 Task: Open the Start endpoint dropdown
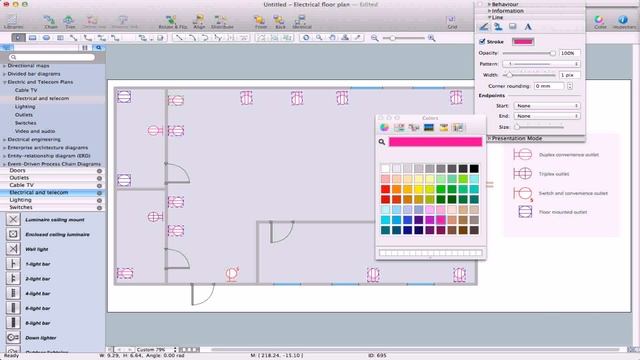(547, 106)
